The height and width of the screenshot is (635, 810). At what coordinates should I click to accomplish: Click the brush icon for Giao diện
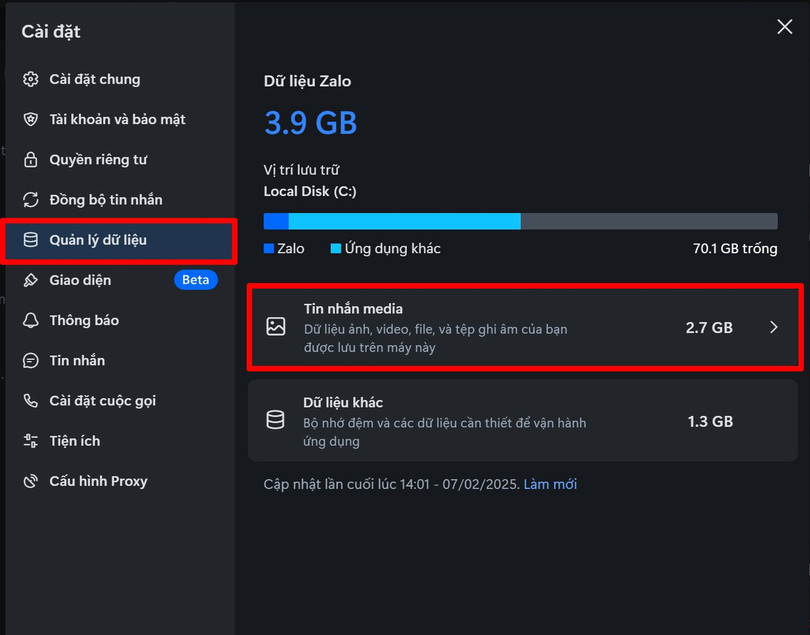point(31,280)
